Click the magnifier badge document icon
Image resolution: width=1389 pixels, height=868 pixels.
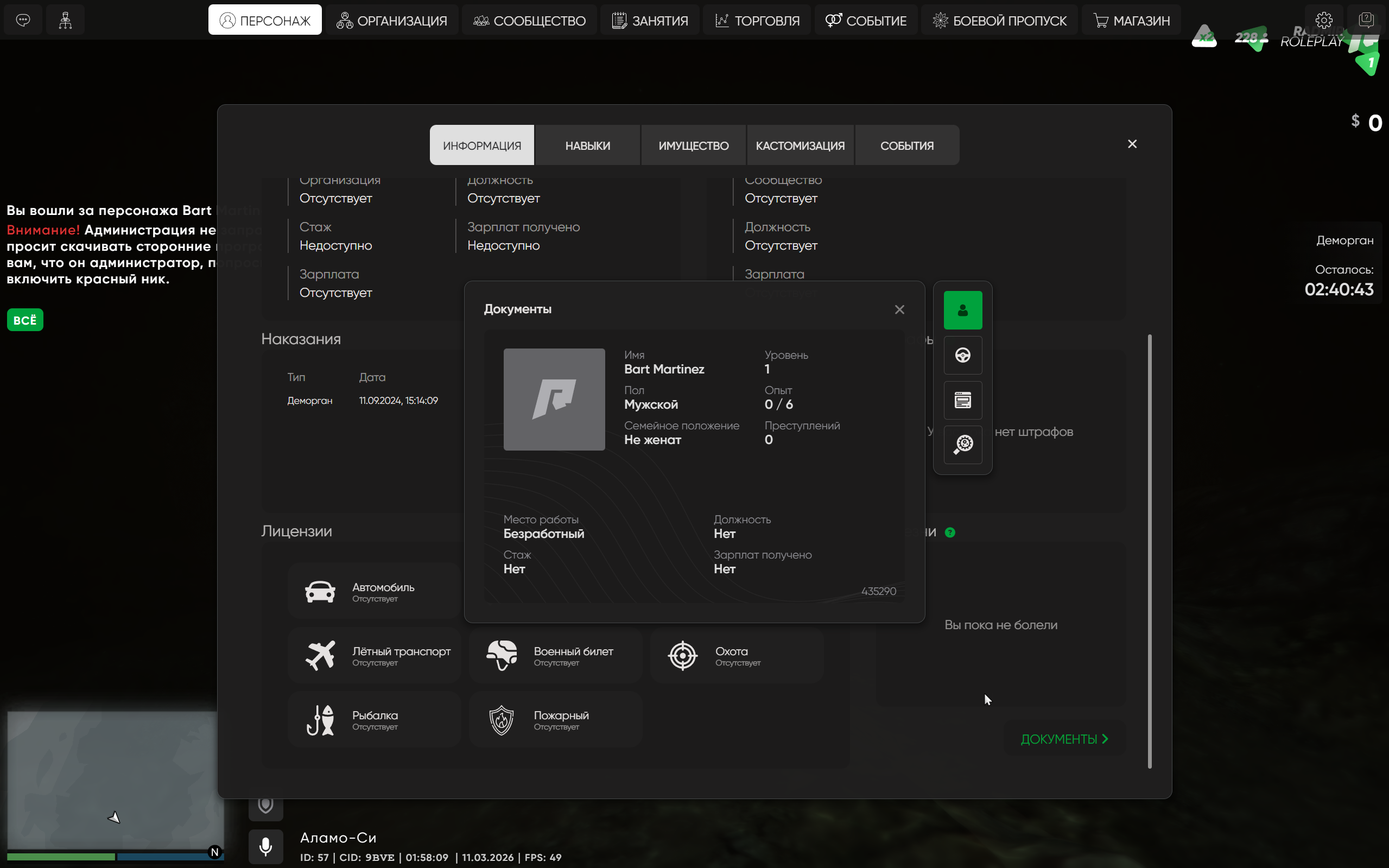[x=962, y=445]
